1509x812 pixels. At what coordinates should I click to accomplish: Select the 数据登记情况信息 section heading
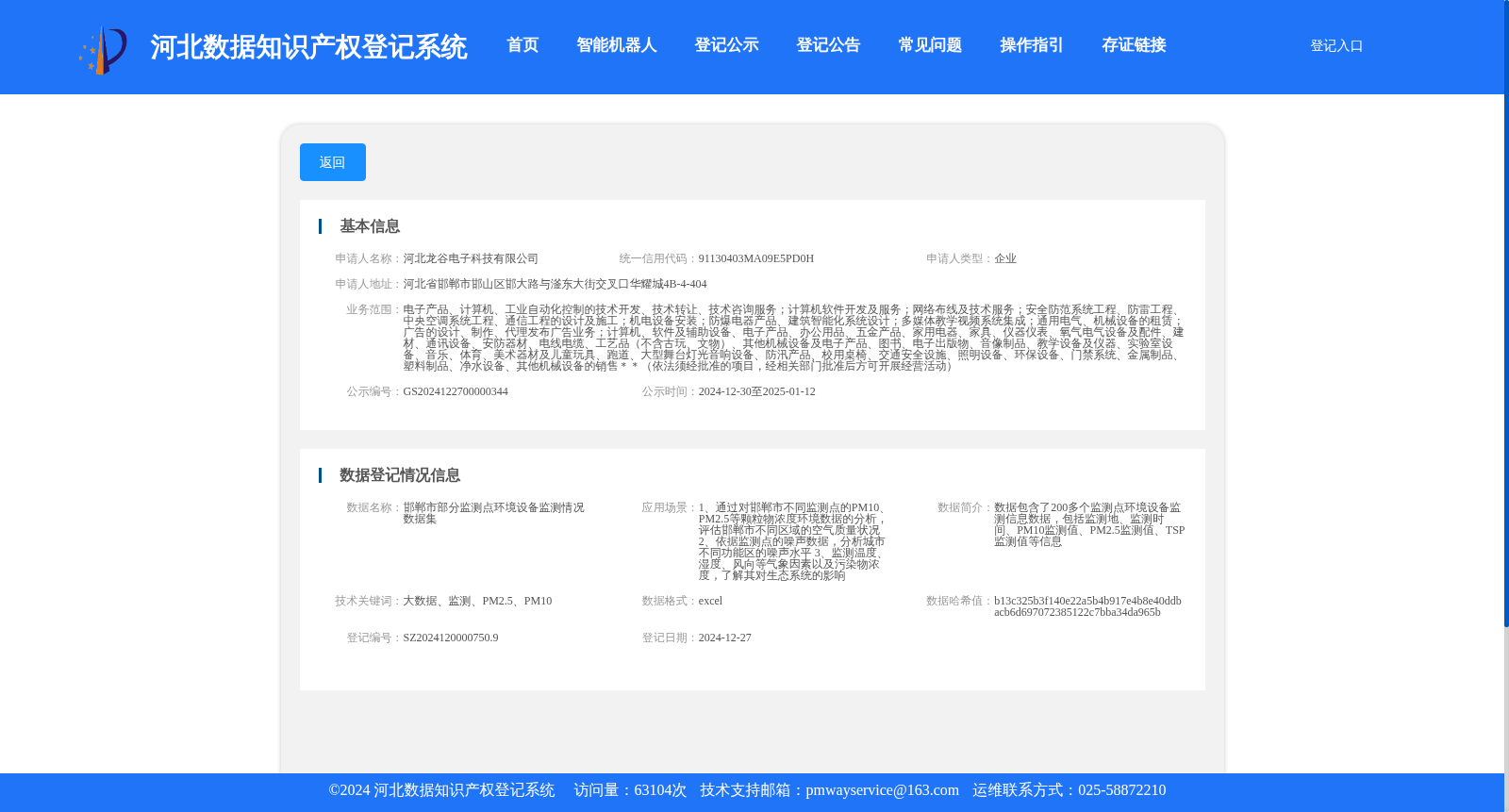tap(400, 475)
